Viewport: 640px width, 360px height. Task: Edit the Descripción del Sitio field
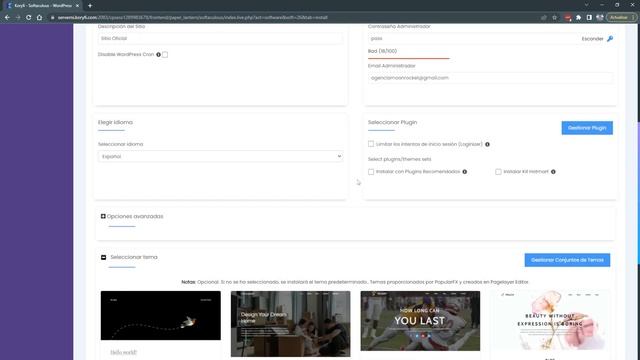220,38
